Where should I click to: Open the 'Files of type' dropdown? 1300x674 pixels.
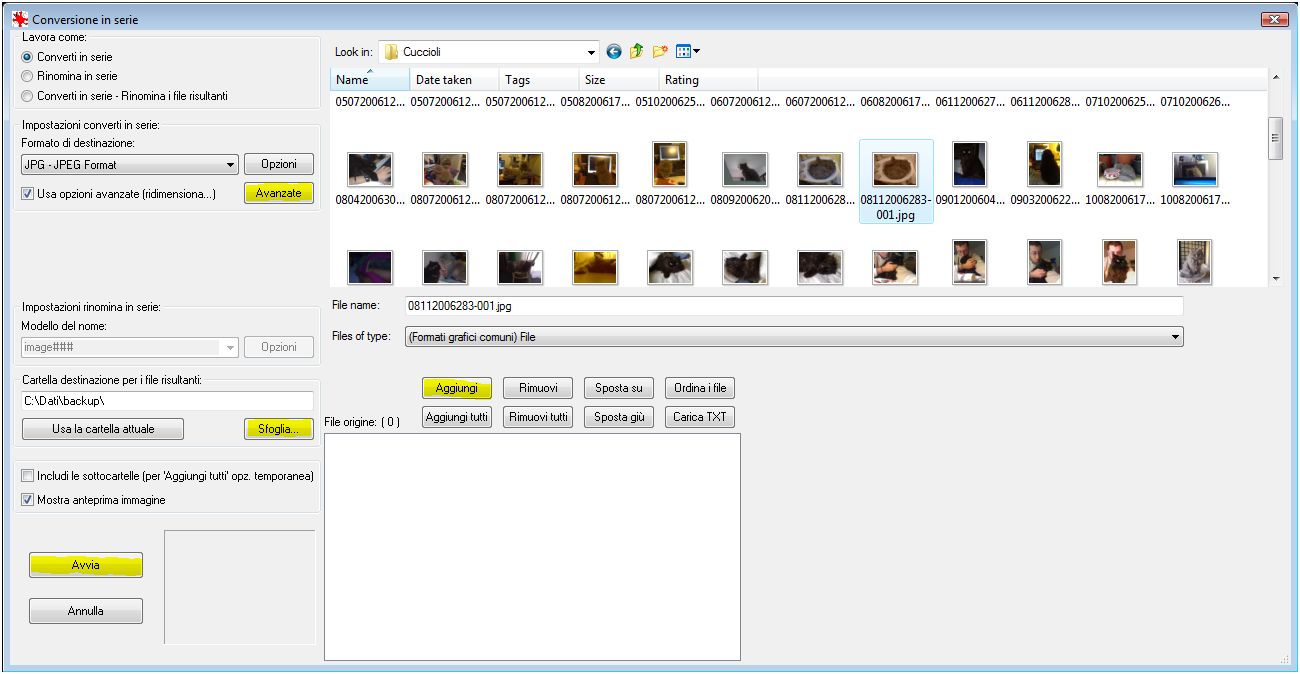[1175, 337]
